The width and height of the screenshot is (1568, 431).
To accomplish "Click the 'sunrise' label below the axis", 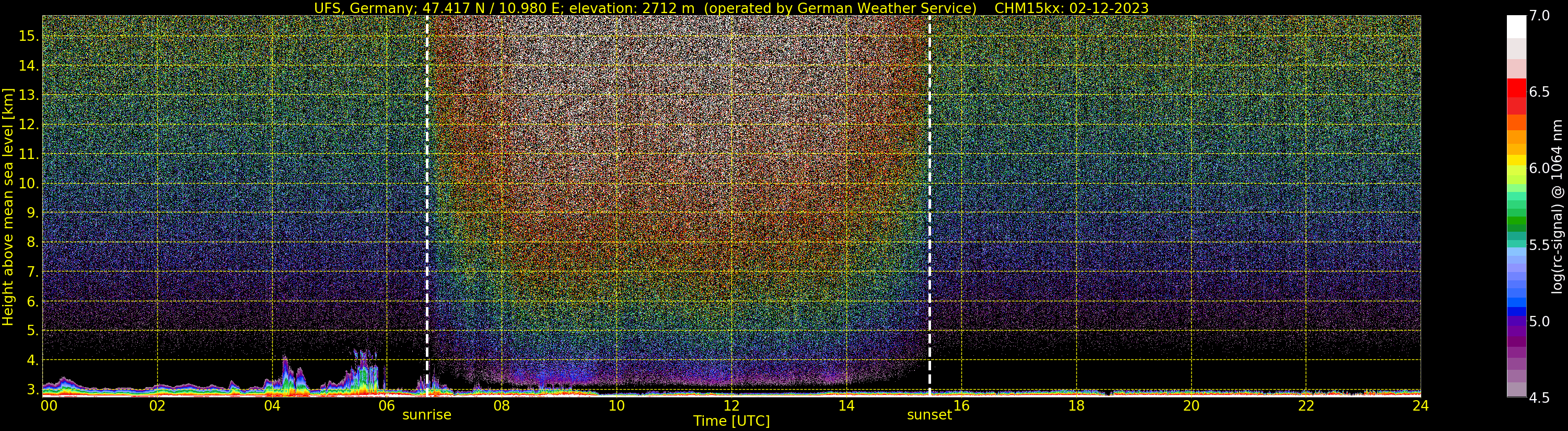I will coord(427,415).
